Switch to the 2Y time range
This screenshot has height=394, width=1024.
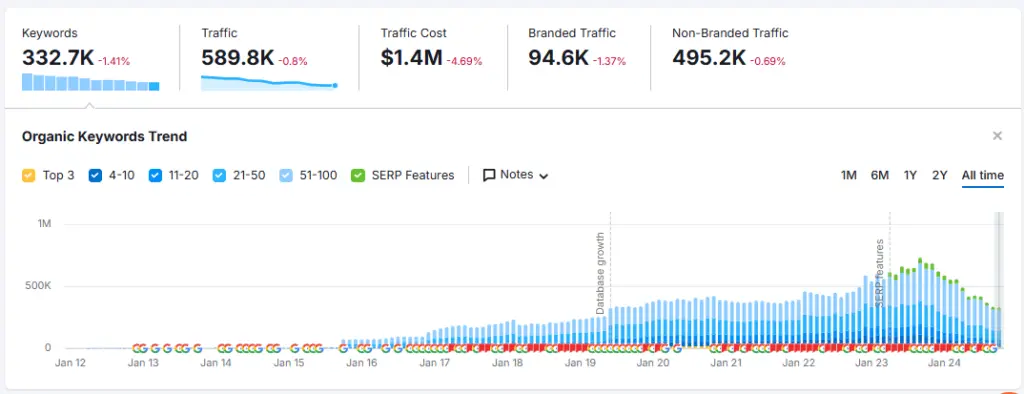click(939, 175)
